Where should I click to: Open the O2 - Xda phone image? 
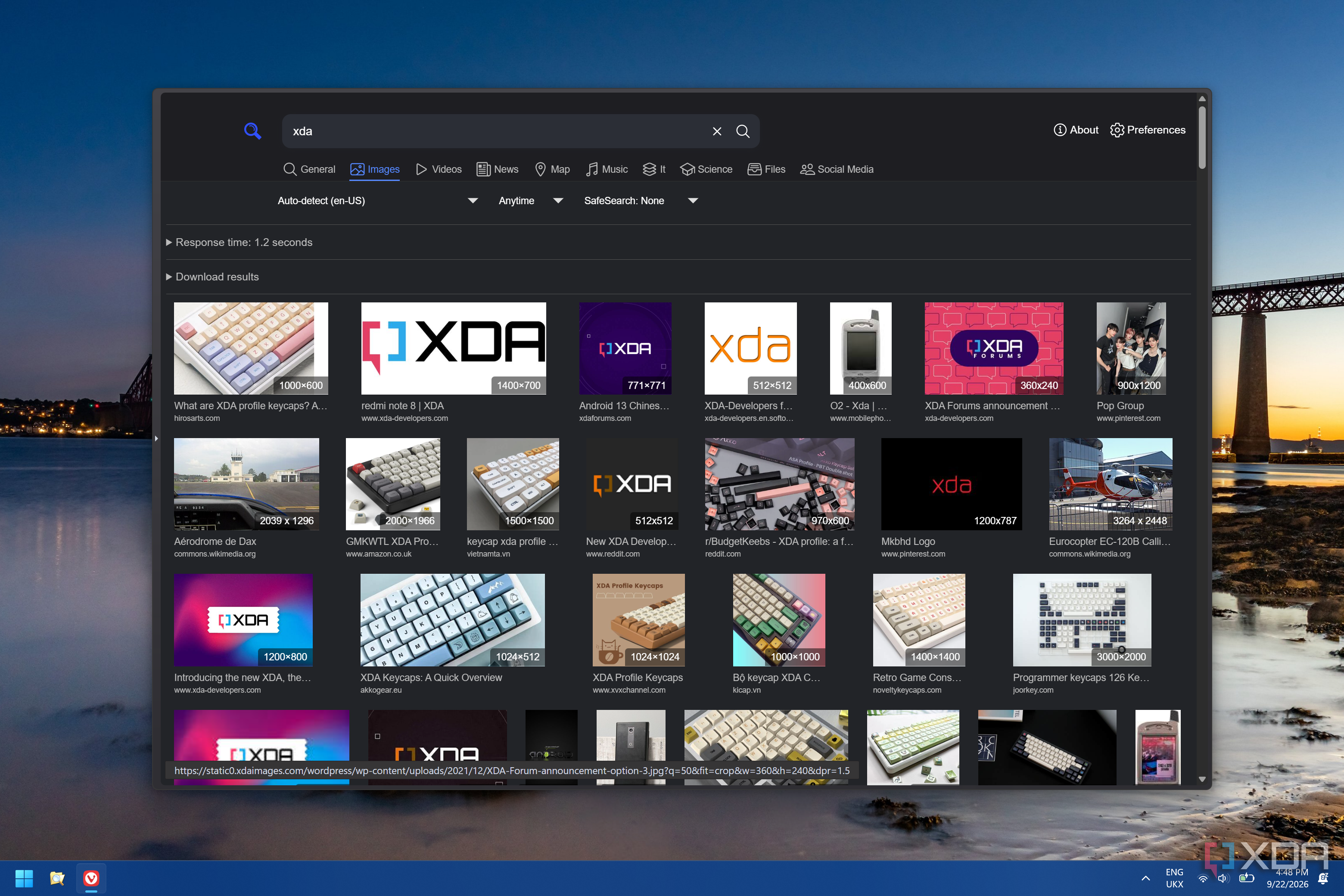(x=861, y=348)
